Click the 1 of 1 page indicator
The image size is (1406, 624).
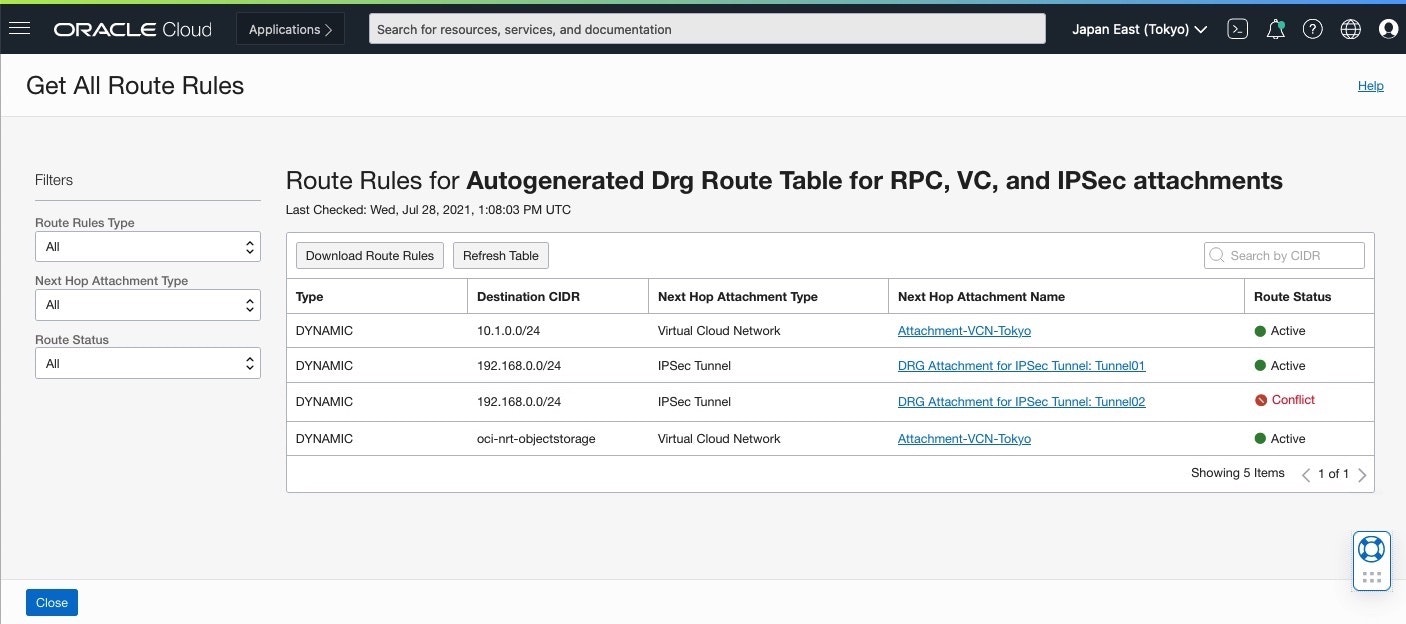1333,474
